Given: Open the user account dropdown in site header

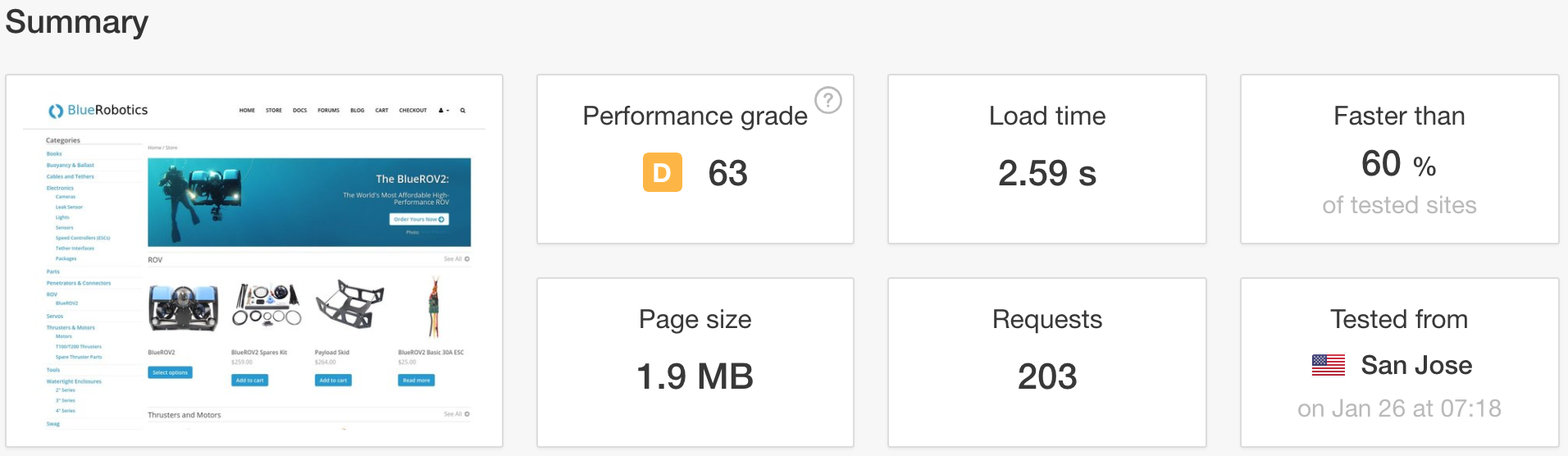Looking at the screenshot, I should pyautogui.click(x=444, y=110).
